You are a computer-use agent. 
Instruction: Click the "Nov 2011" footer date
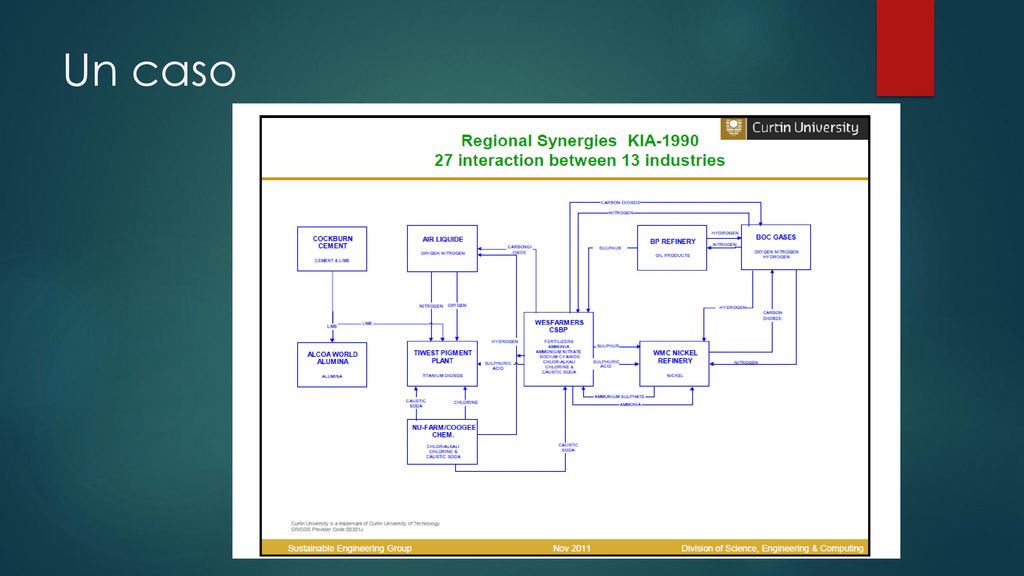coord(571,548)
